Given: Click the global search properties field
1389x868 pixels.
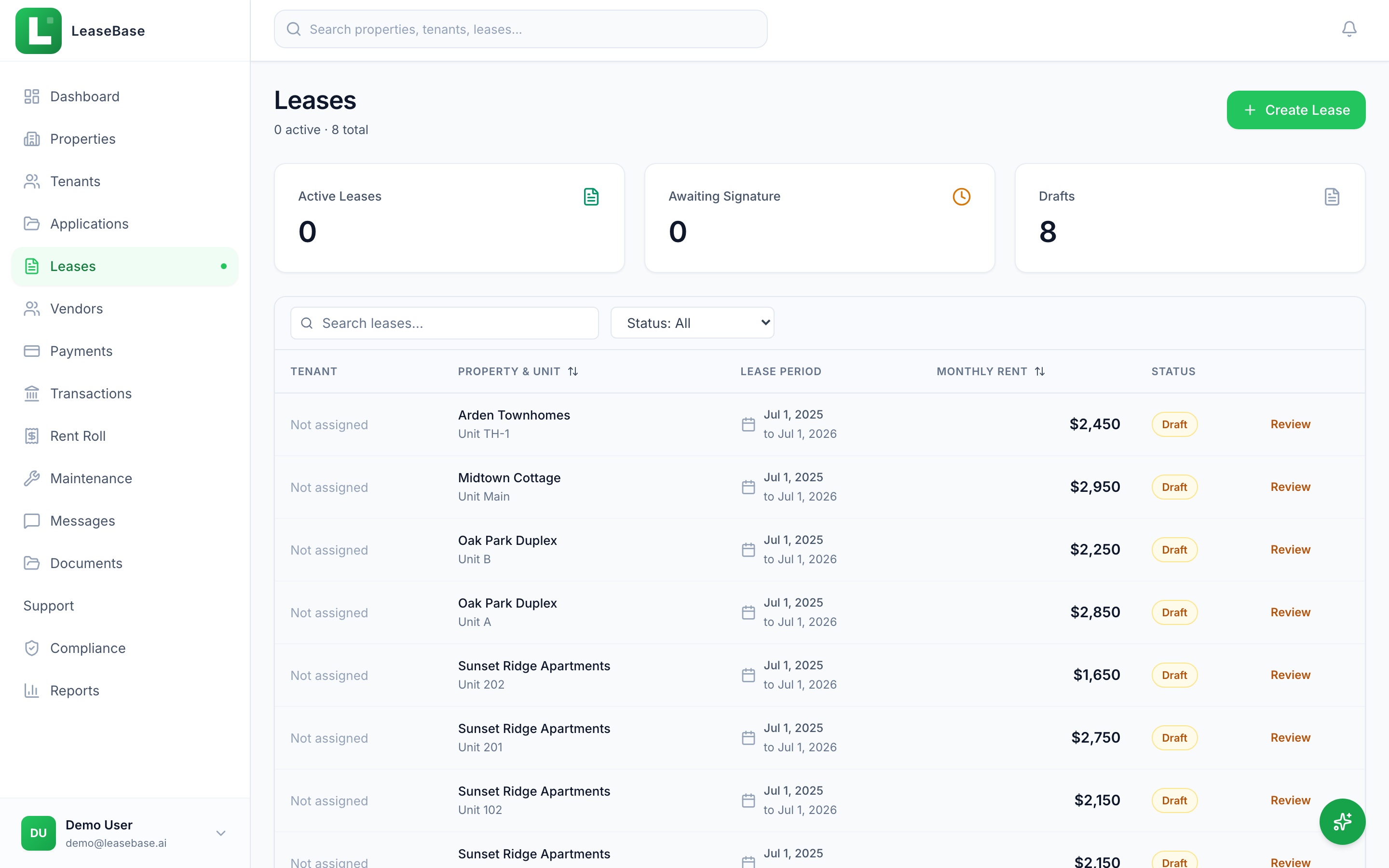Looking at the screenshot, I should tap(520, 29).
